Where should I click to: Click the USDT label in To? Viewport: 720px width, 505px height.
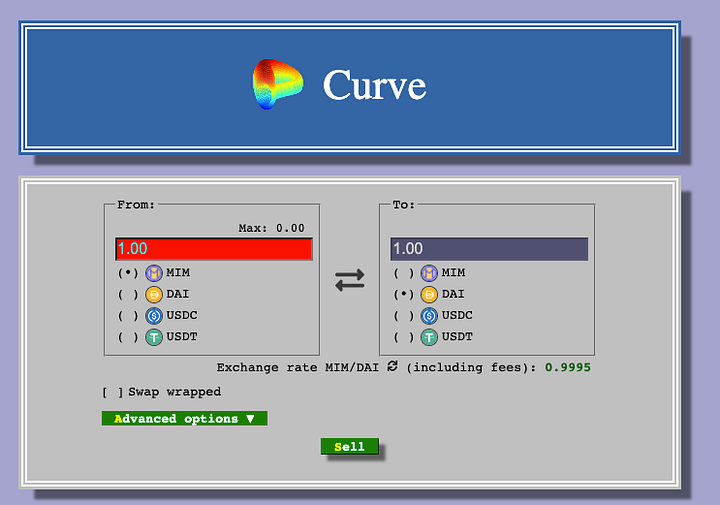[457, 337]
